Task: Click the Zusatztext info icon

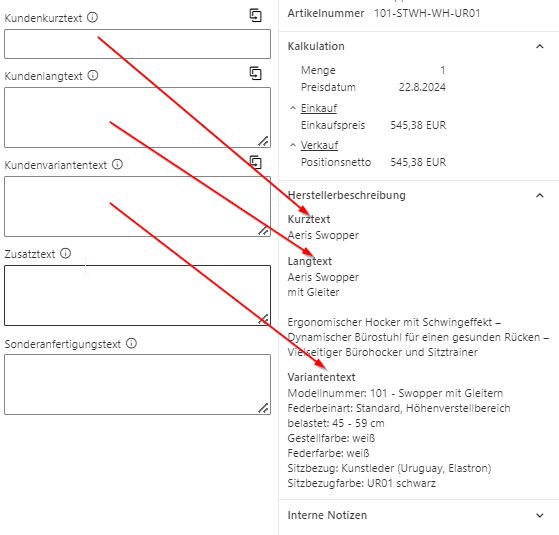Action: coord(65,253)
